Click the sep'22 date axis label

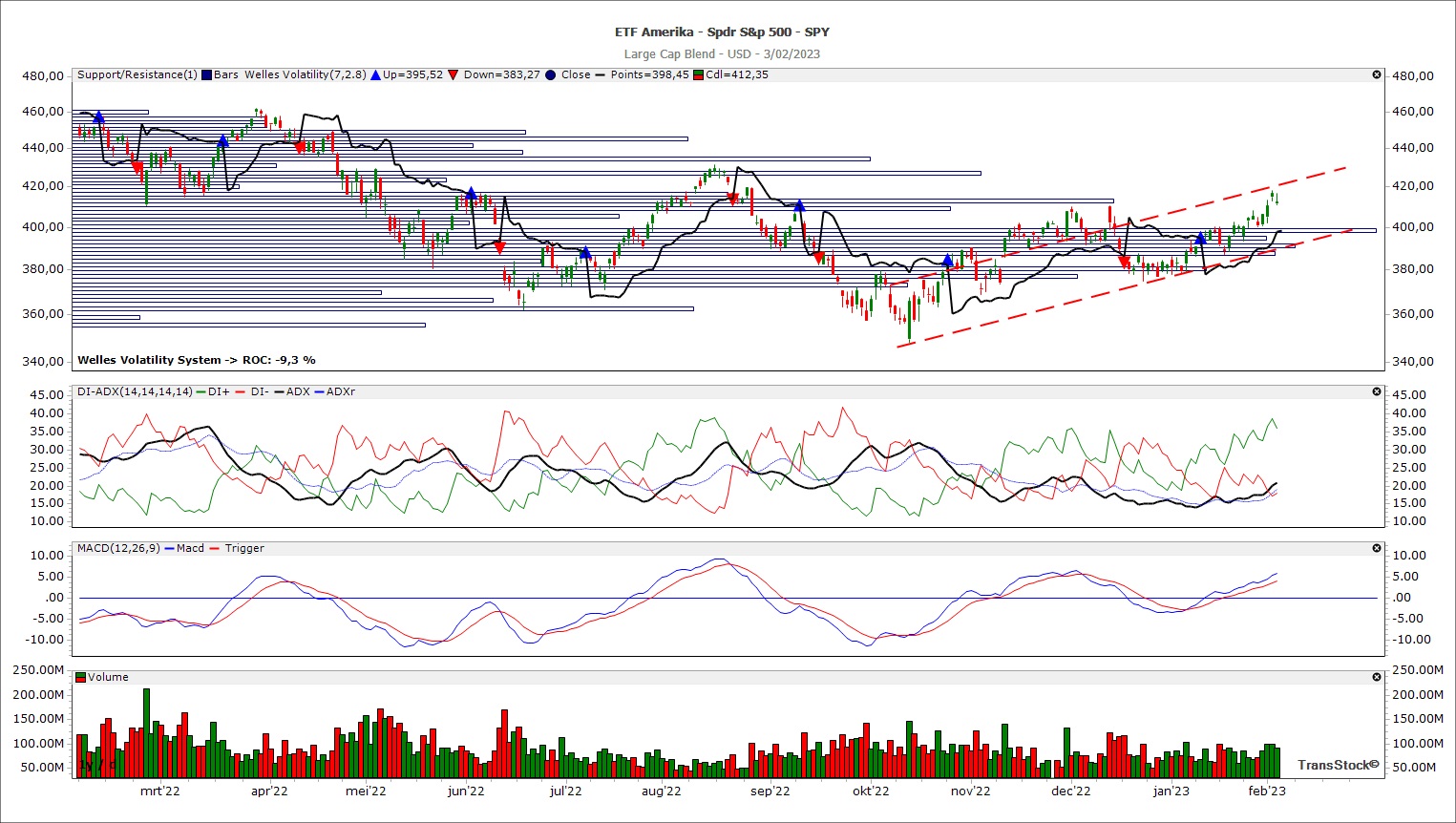(770, 791)
